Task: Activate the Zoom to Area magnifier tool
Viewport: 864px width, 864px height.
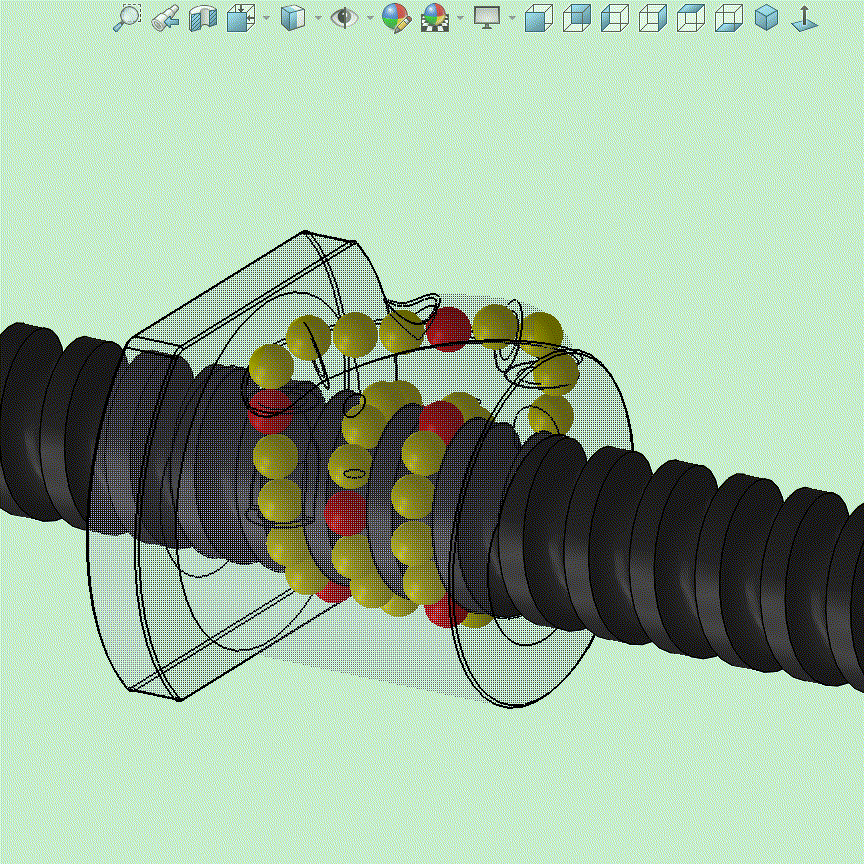Action: click(127, 17)
